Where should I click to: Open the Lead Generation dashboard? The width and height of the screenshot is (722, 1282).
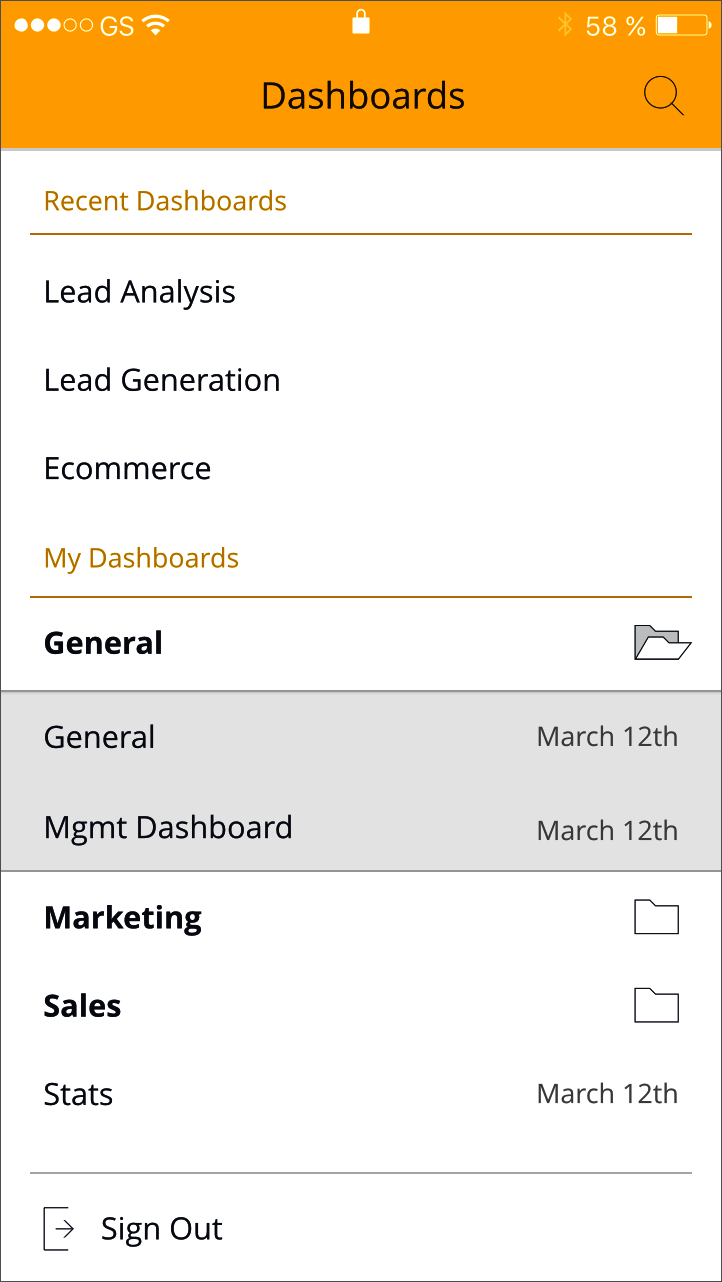pos(162,380)
